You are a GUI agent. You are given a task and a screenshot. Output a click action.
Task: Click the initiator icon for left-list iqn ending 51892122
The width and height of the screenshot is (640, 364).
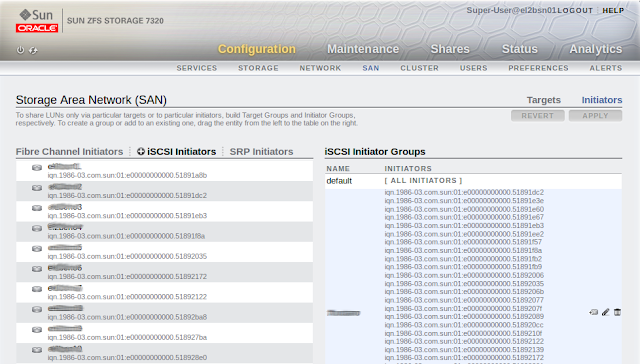tap(37, 289)
